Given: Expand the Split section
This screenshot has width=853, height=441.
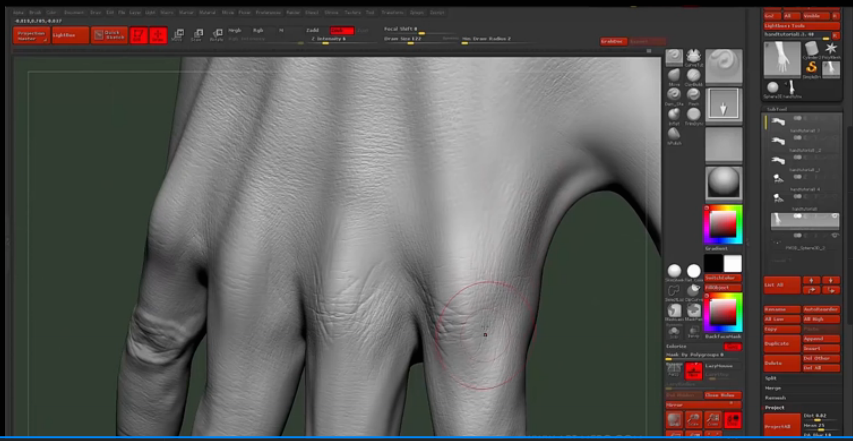Looking at the screenshot, I should 771,378.
